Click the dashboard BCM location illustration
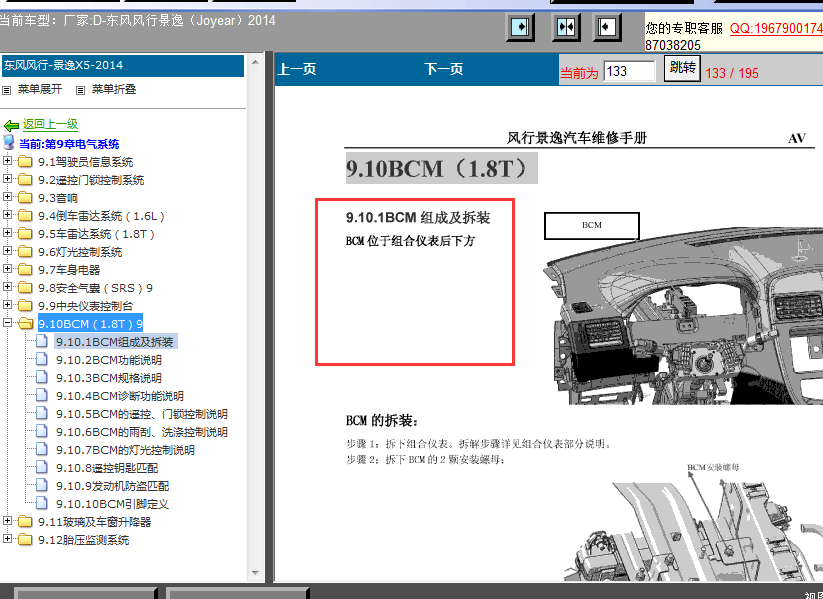The image size is (823, 599). click(x=683, y=318)
